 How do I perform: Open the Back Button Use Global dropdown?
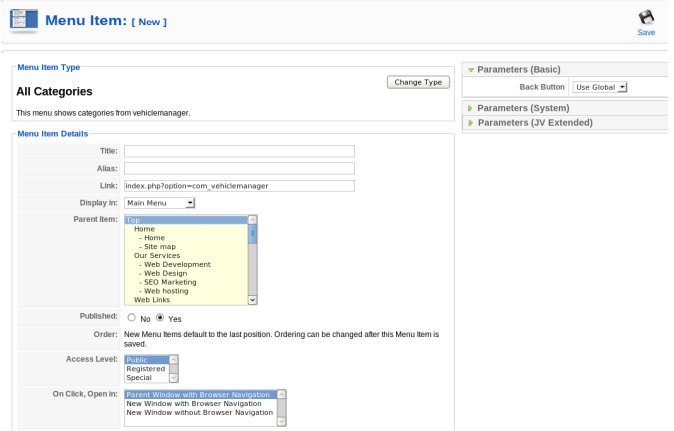pyautogui.click(x=600, y=87)
